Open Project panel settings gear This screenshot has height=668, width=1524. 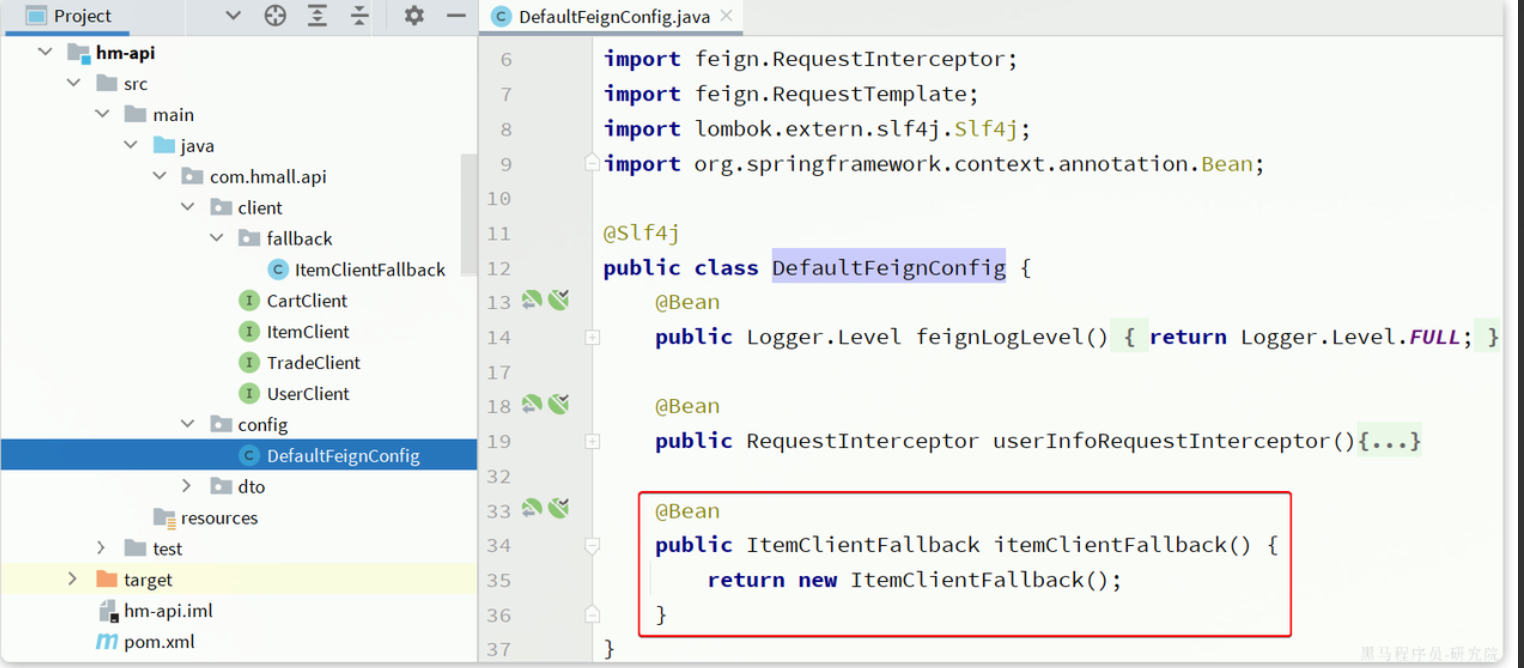pos(413,16)
